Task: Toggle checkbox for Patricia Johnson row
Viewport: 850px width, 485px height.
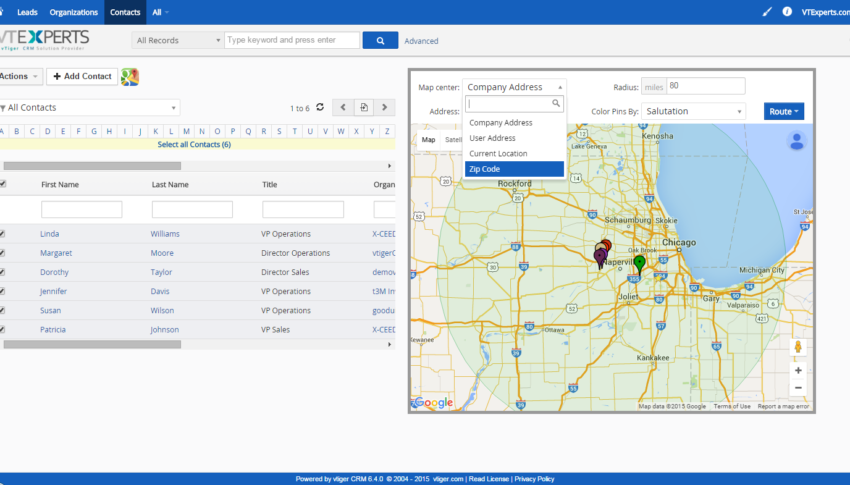Action: coord(2,329)
